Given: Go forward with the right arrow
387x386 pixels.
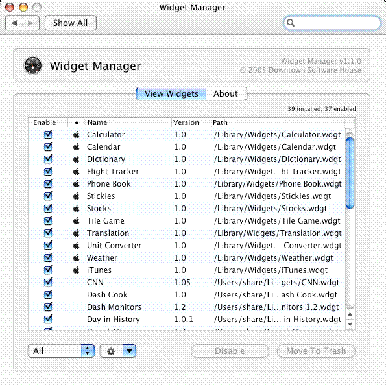Looking at the screenshot, I should point(30,23).
